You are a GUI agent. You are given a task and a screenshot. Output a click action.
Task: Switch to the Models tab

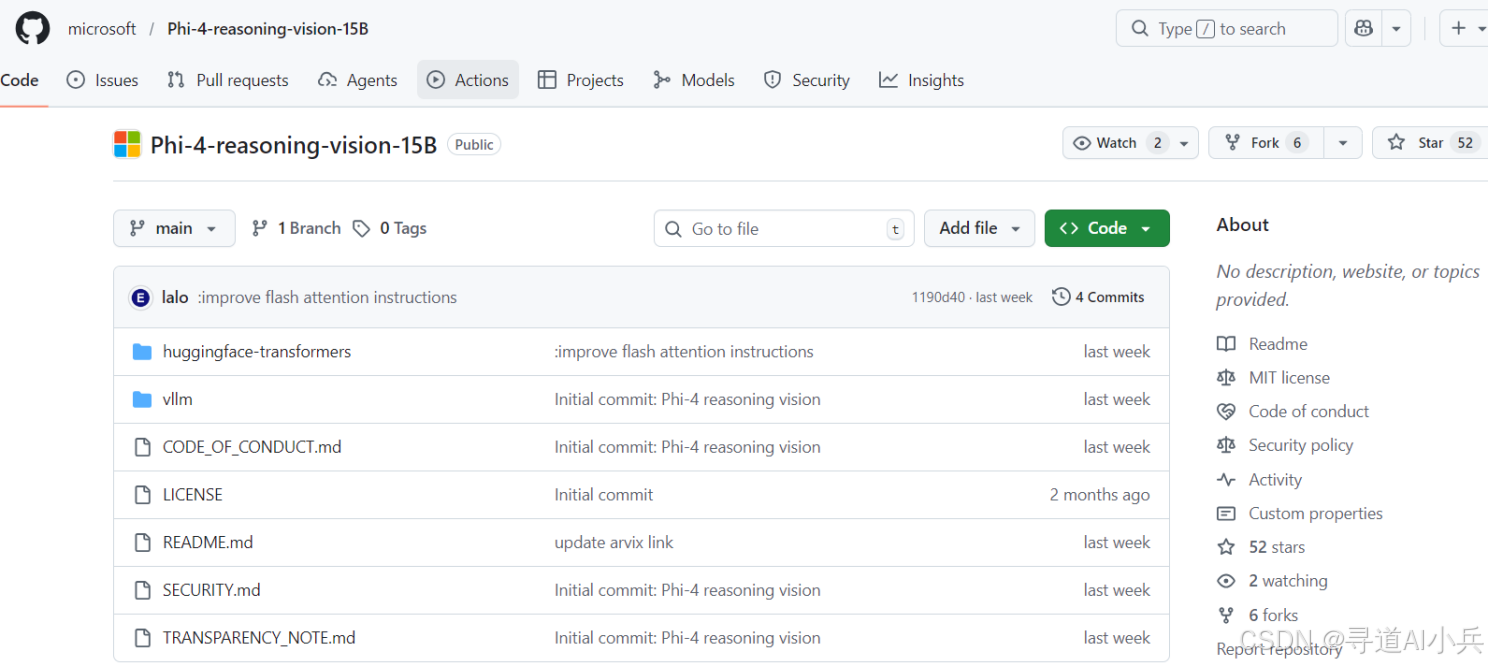pyautogui.click(x=693, y=80)
